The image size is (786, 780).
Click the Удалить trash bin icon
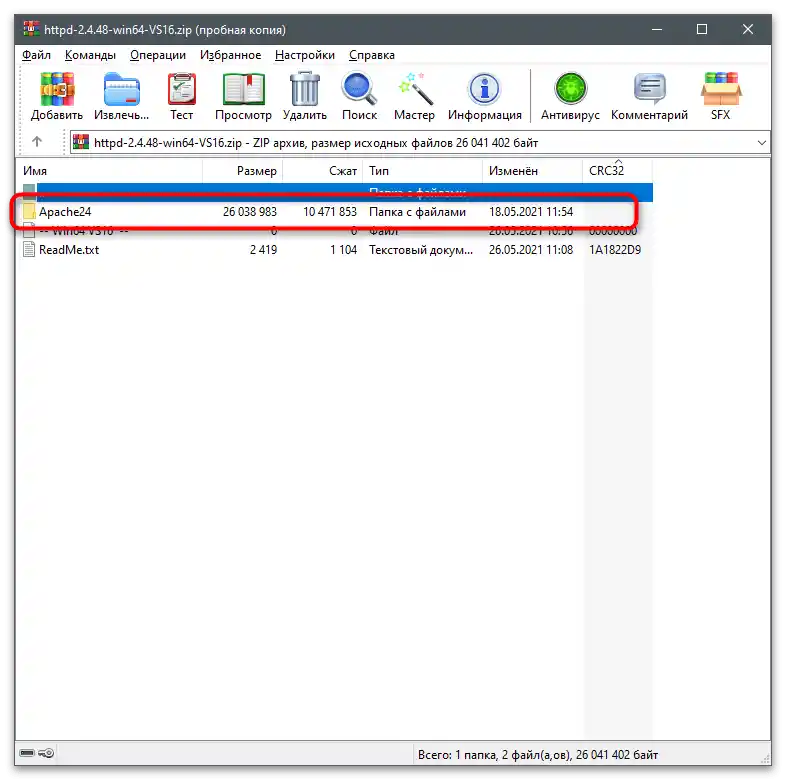pyautogui.click(x=305, y=89)
